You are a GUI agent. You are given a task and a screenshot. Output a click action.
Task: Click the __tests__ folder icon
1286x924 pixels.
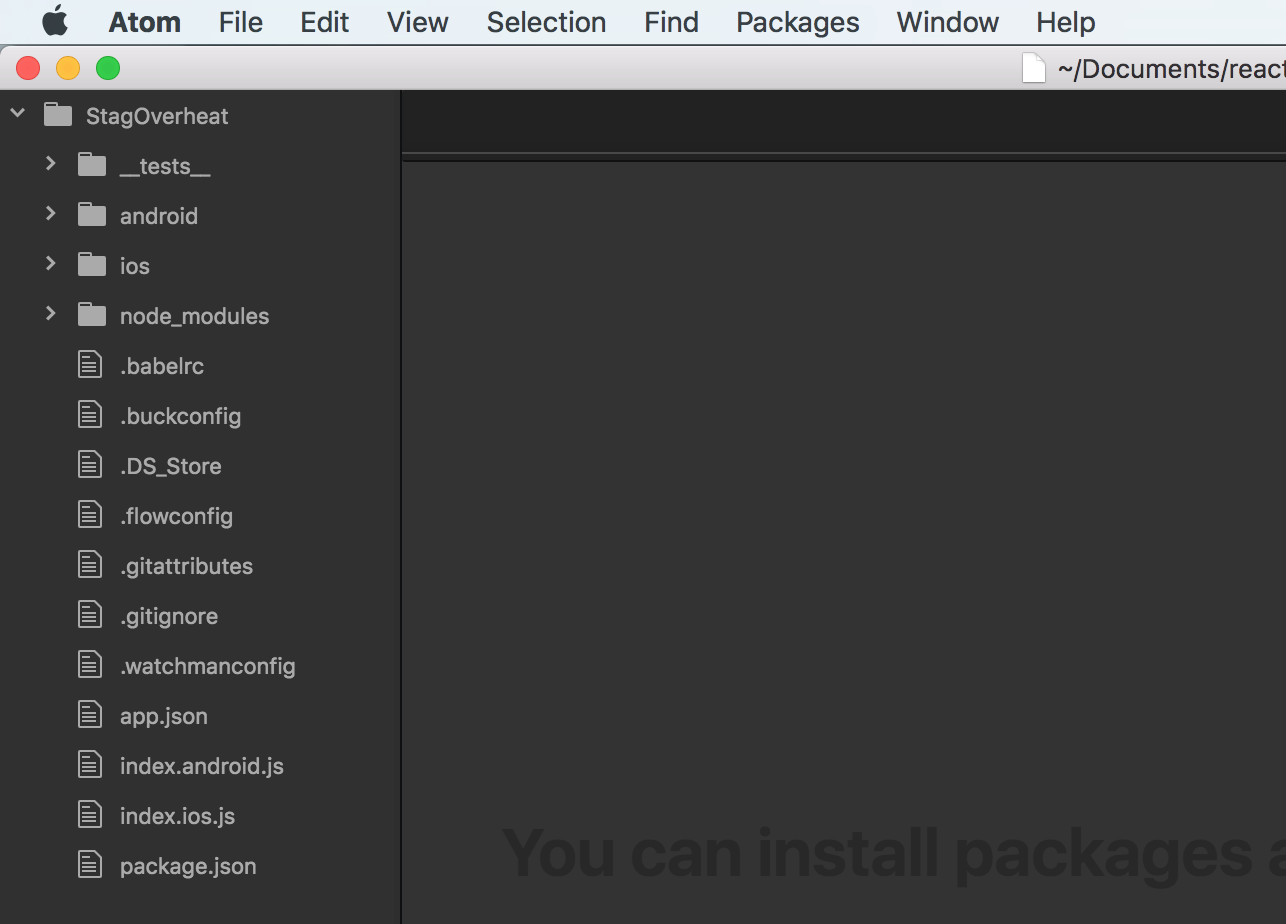[92, 165]
